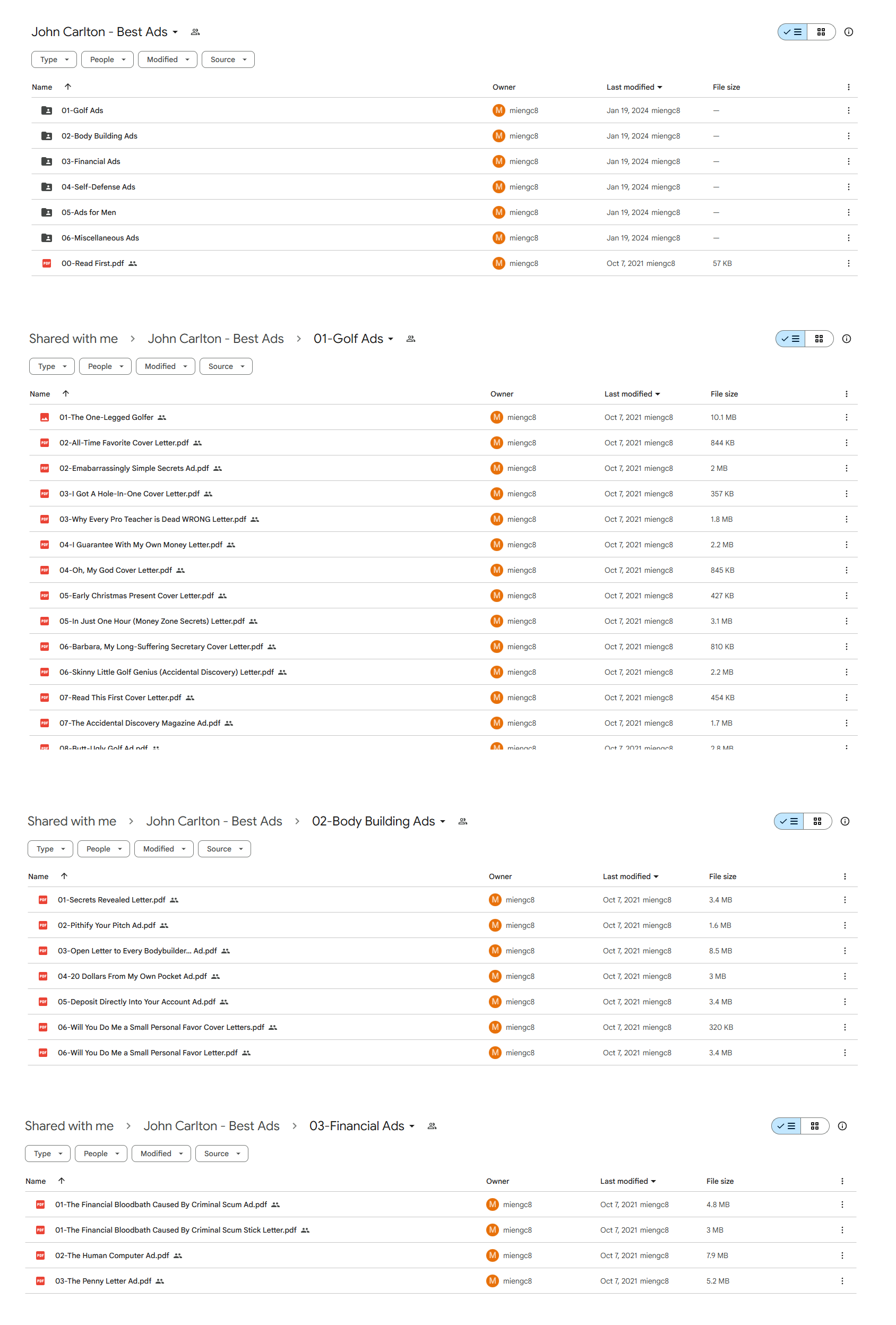Open more actions for 03-The Penny Letter Ad.pdf
Viewport: 896px width, 1325px height.
click(842, 1281)
